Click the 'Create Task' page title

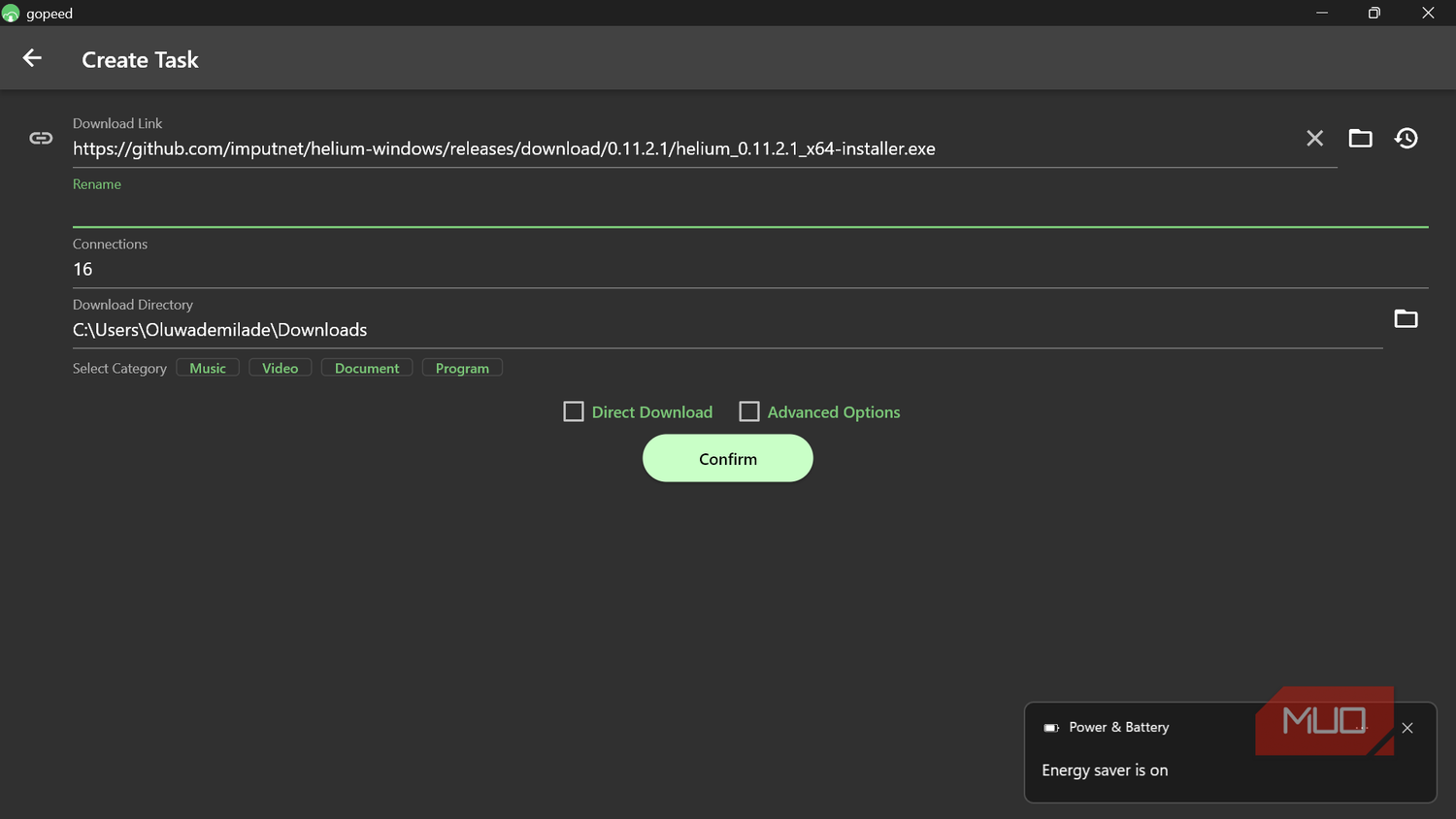(140, 59)
